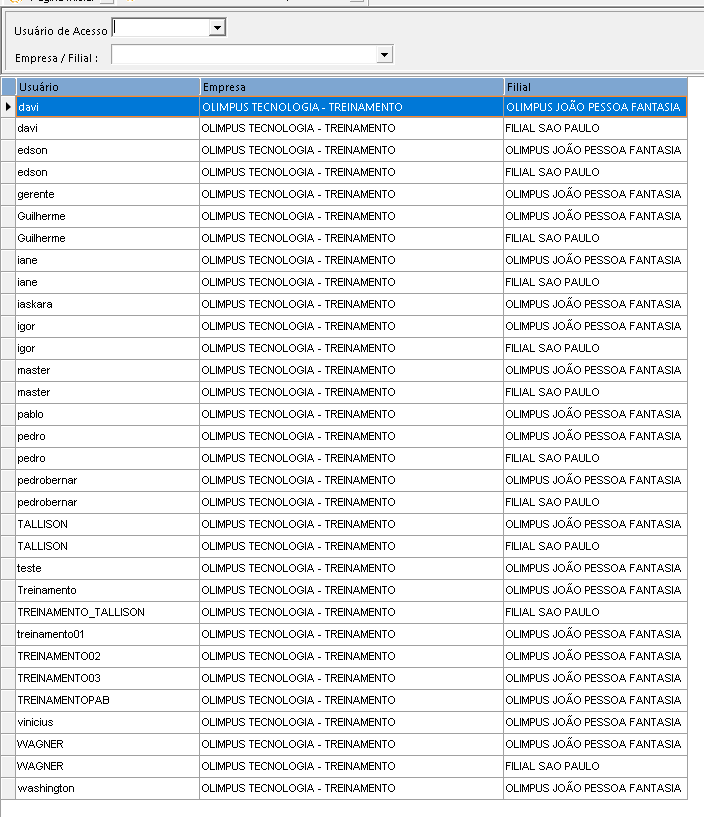Viewport: 704px width, 817px height.
Task: Select FILIAL SAO PAULO cell in edson's row
Action: [596, 172]
